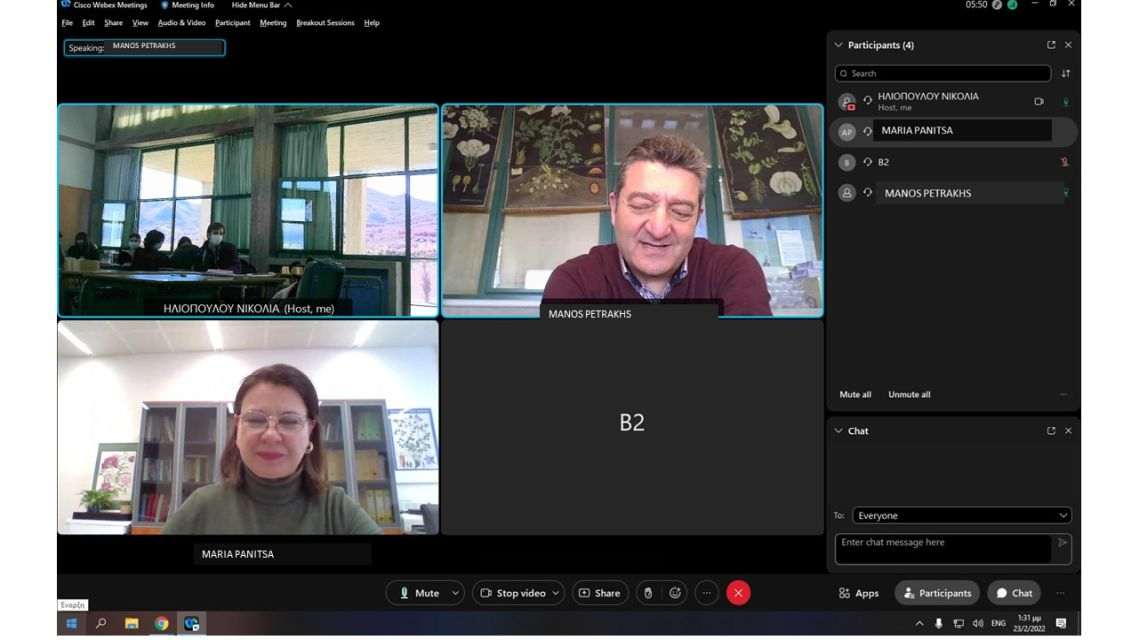Viewport: 1138px width, 640px height.
Task: Select B2 in participants list
Action: click(952, 163)
